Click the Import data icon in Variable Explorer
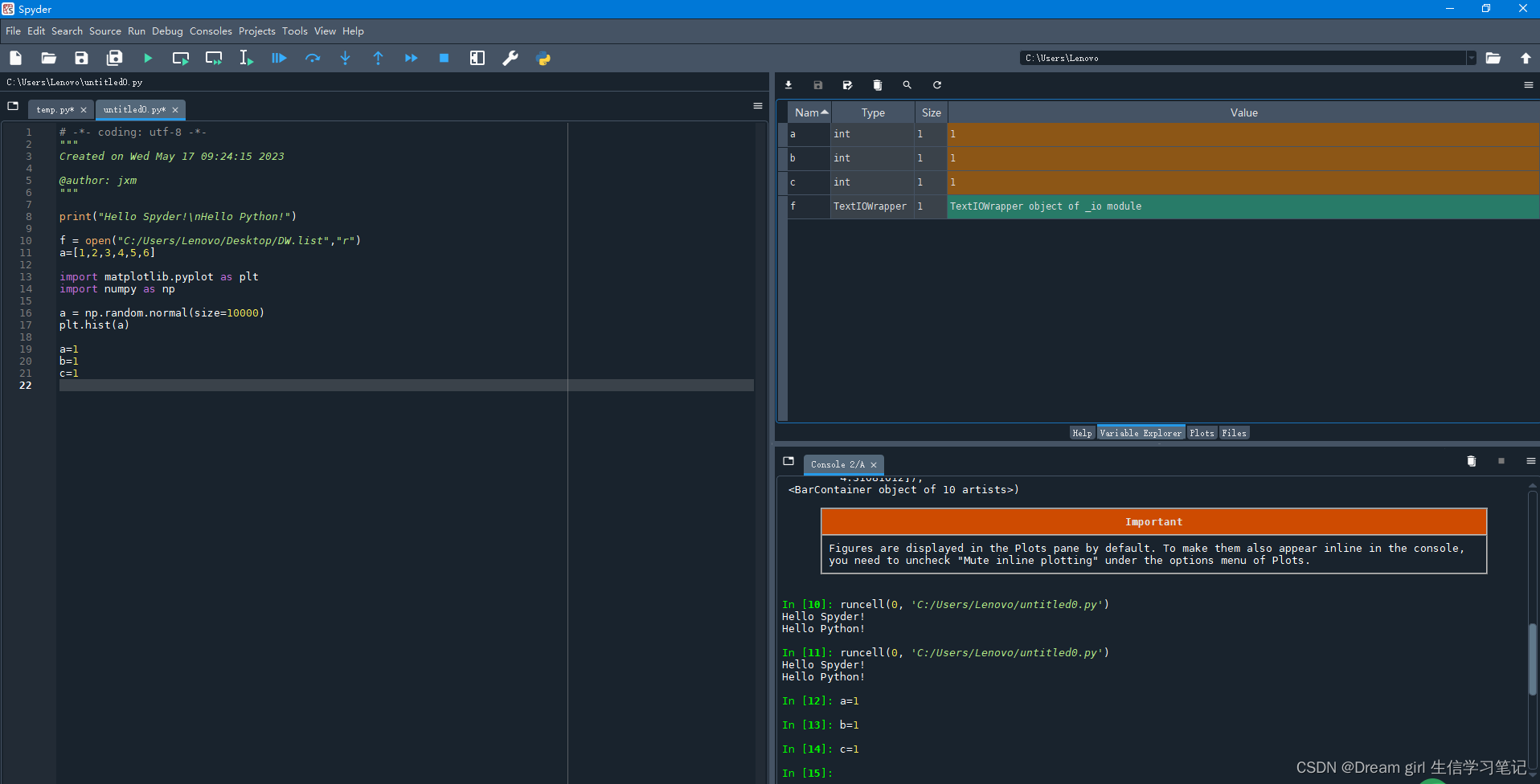 pos(788,85)
